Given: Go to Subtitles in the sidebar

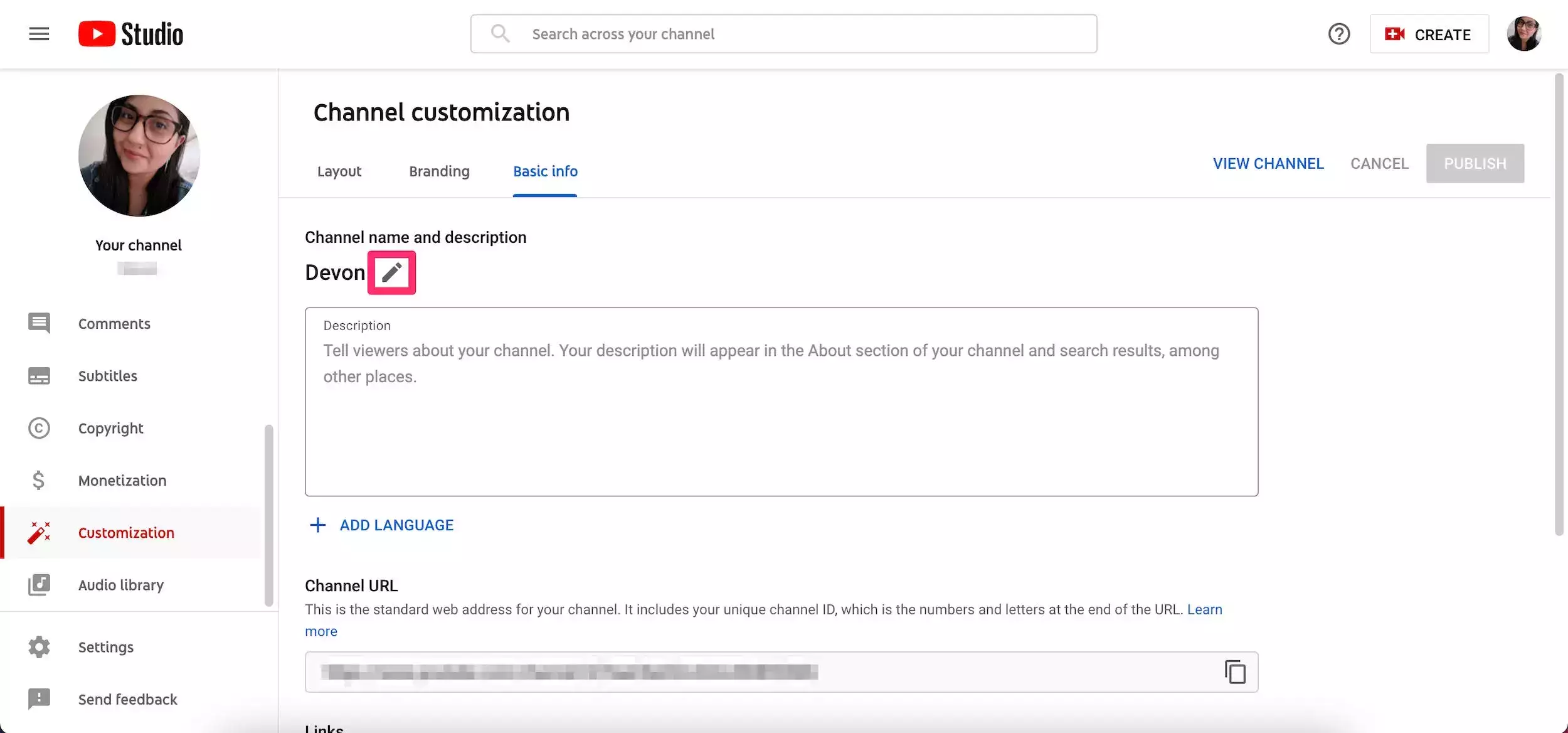Looking at the screenshot, I should (107, 376).
